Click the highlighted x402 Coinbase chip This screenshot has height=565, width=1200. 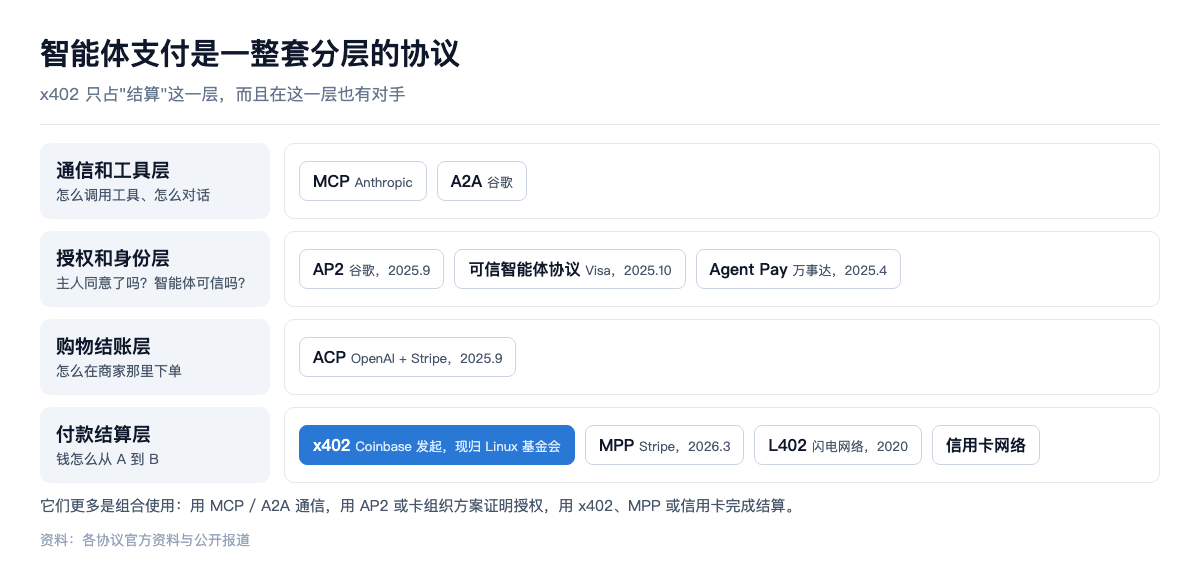point(437,445)
